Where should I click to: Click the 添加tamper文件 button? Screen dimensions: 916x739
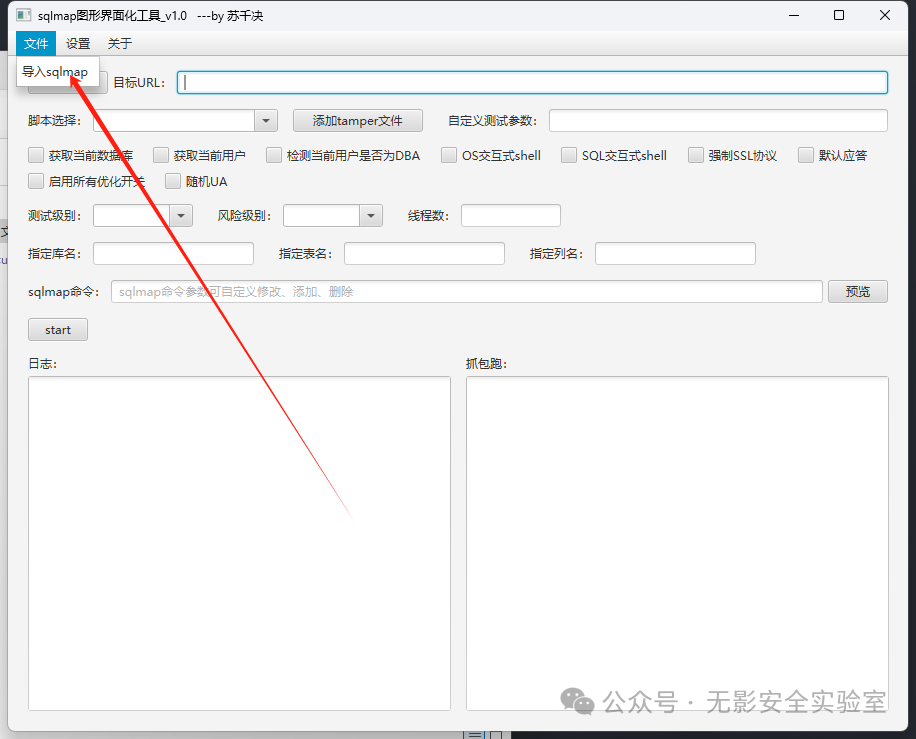(x=358, y=121)
